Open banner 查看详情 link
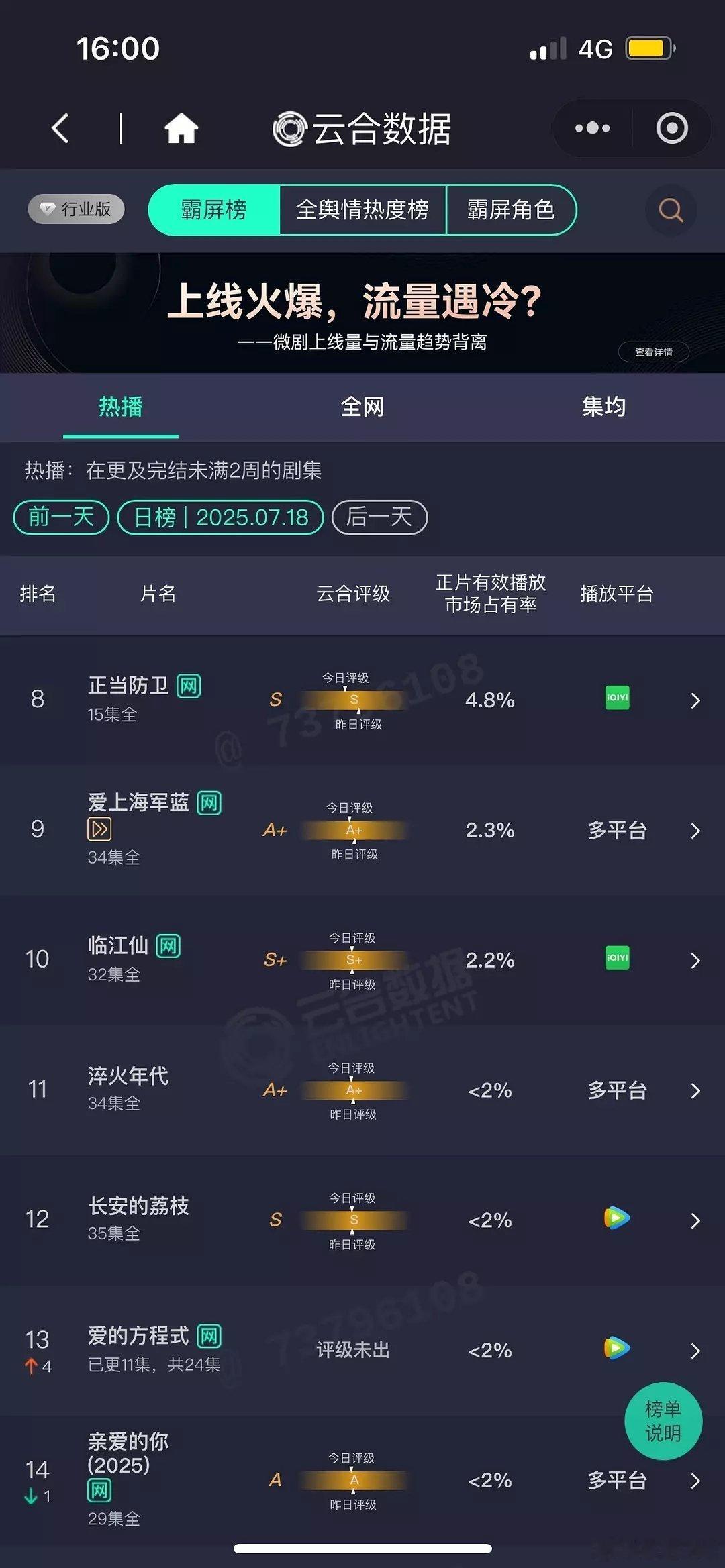This screenshot has height=1568, width=725. click(654, 352)
